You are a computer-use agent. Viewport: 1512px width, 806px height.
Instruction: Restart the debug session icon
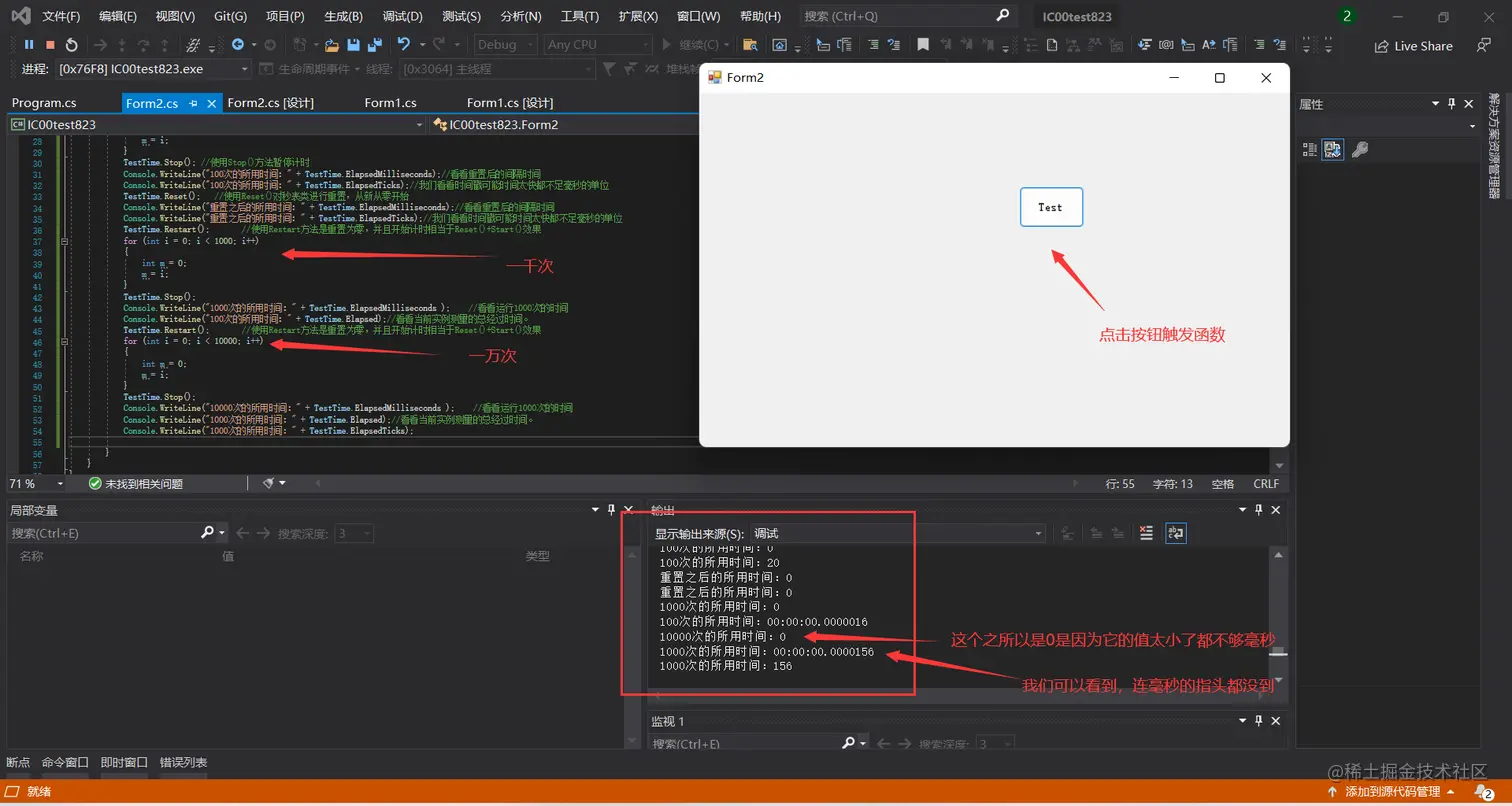click(72, 45)
